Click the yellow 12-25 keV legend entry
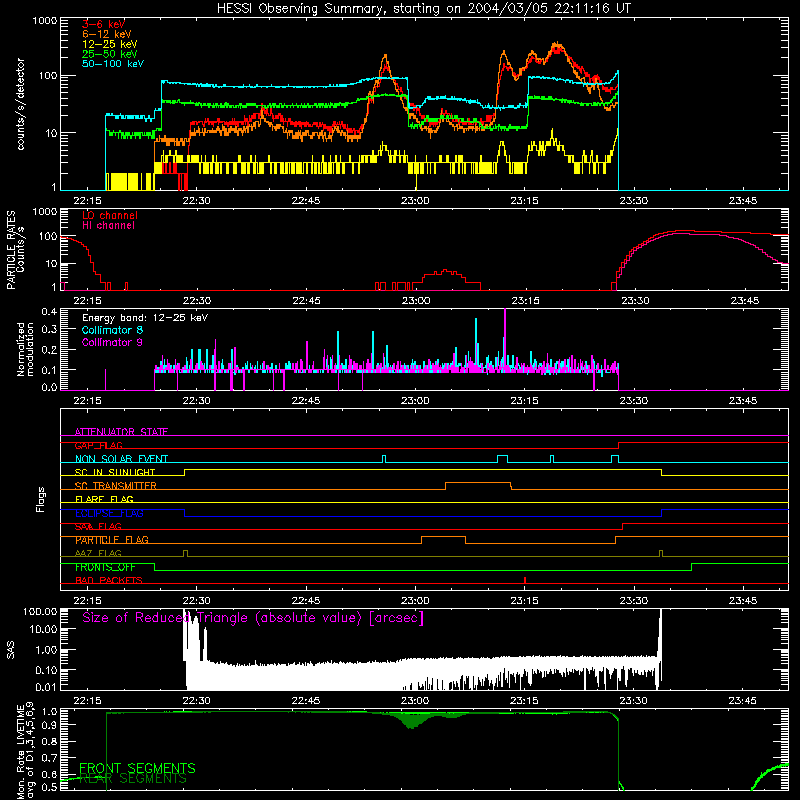 (x=109, y=44)
